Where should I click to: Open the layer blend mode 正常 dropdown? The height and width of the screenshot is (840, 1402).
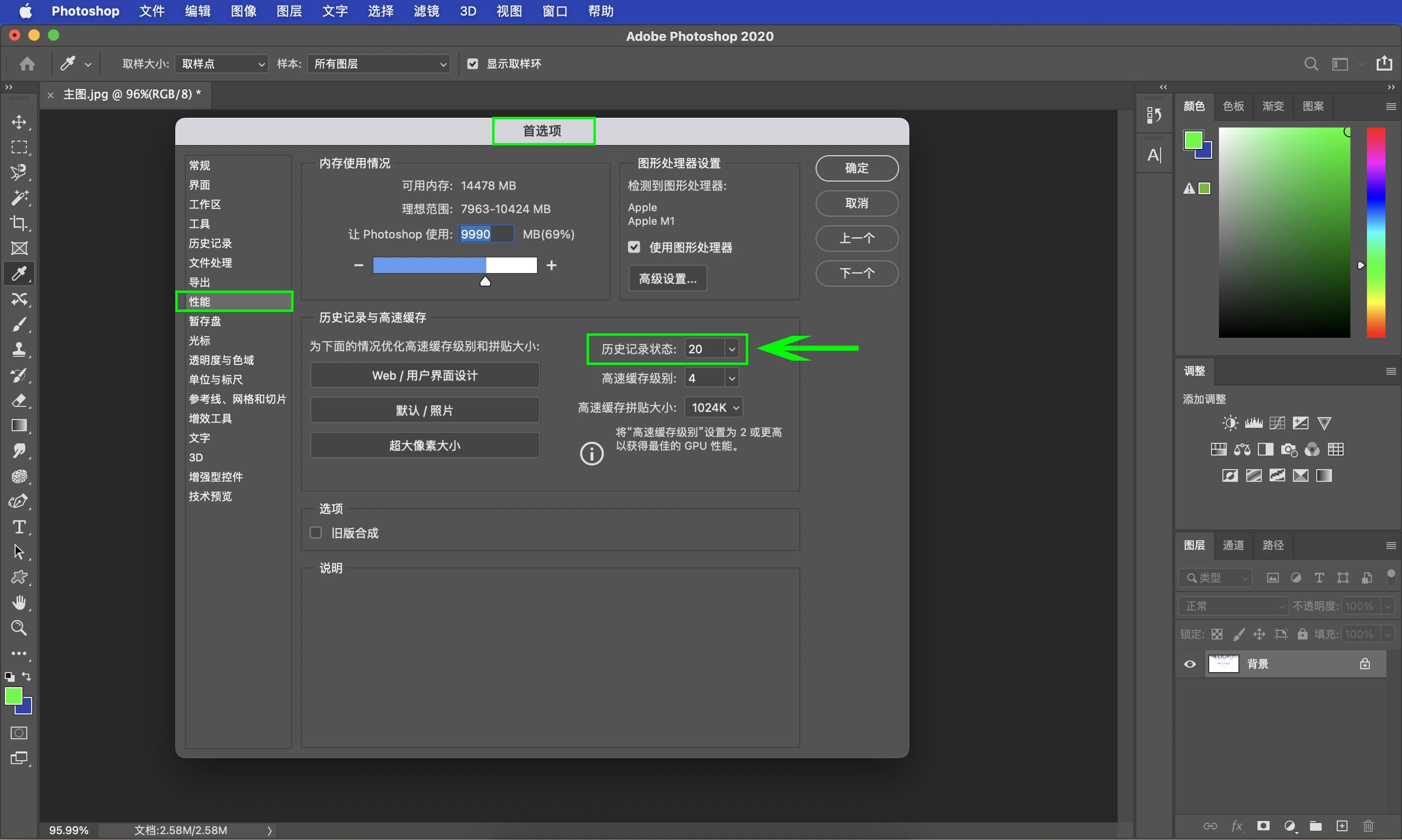point(1234,605)
